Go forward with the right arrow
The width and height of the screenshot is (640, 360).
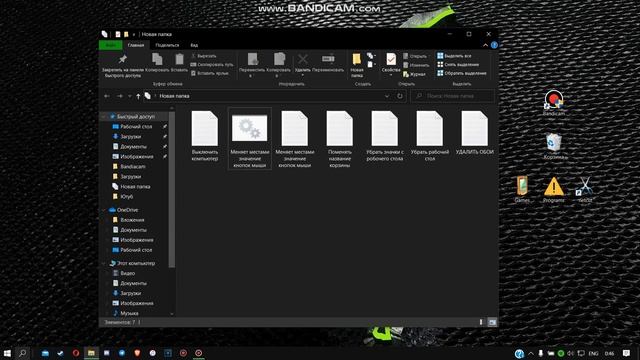click(x=120, y=96)
